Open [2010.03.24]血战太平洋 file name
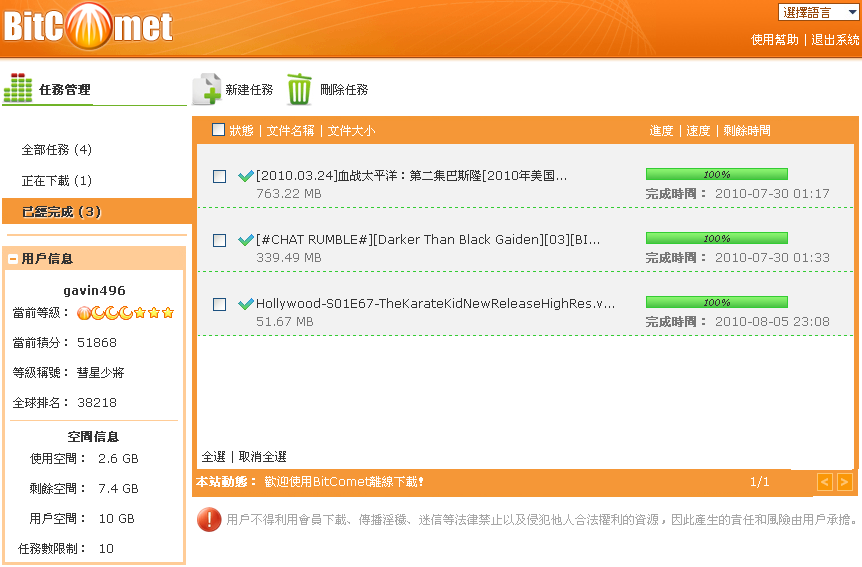Image resolution: width=862 pixels, height=567 pixels. (411, 176)
